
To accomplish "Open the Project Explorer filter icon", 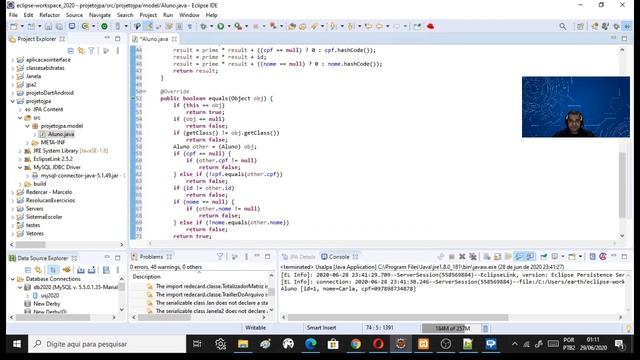I will point(91,51).
